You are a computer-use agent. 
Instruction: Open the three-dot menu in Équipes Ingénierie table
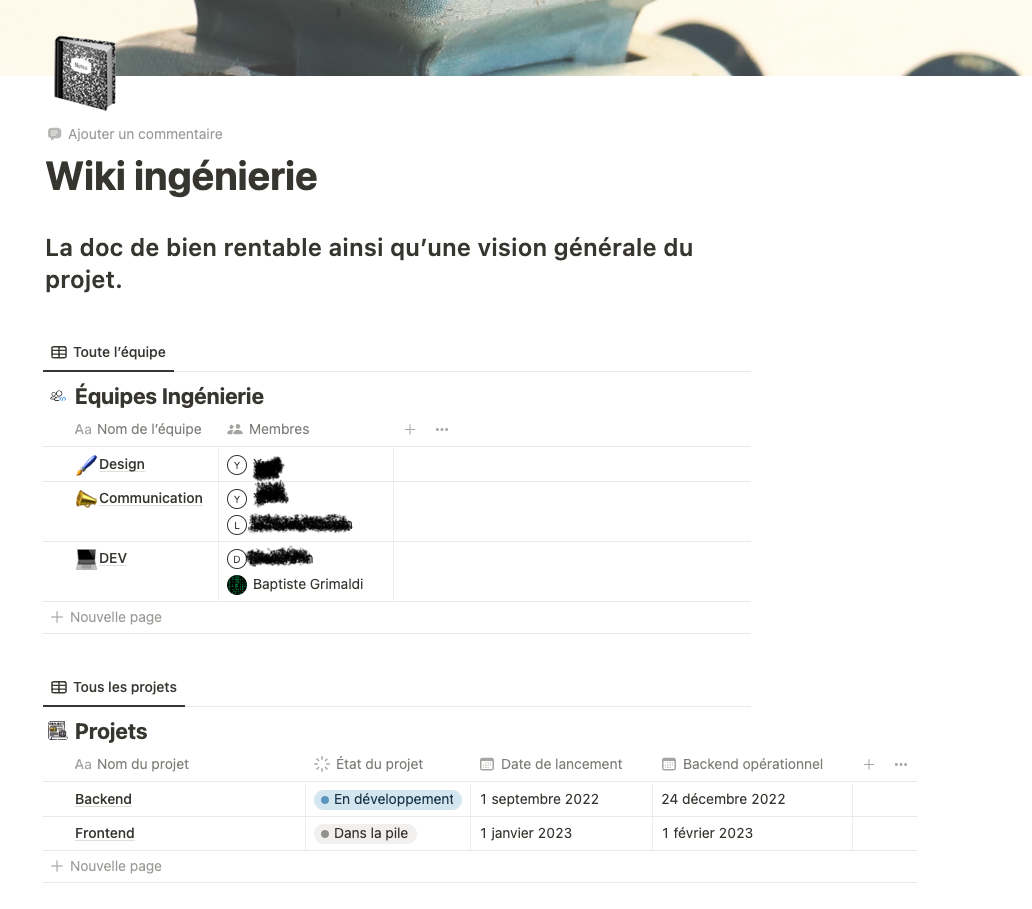tap(442, 429)
